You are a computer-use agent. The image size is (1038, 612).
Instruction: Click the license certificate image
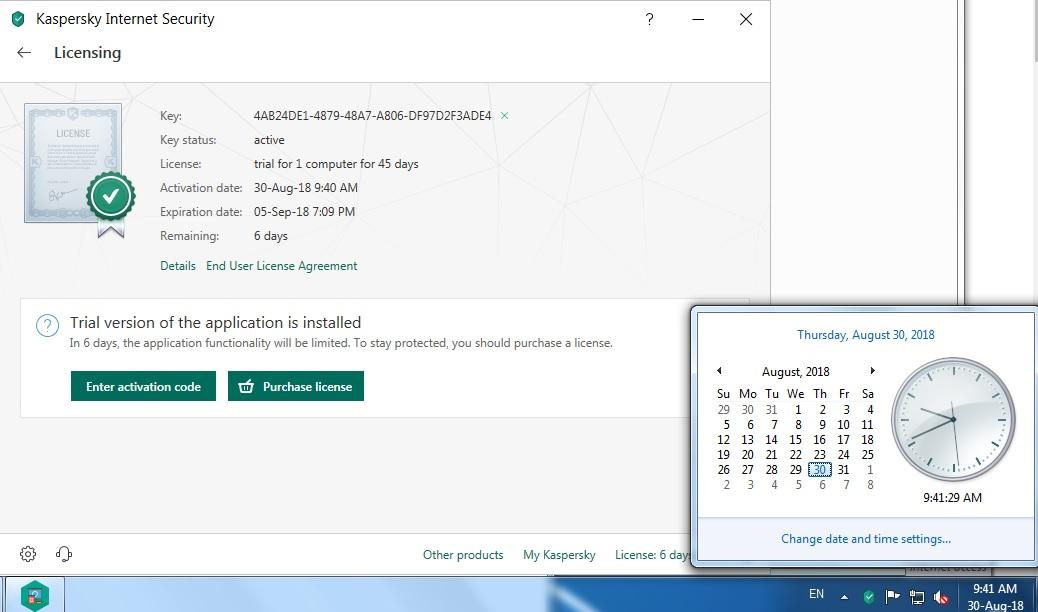point(79,170)
